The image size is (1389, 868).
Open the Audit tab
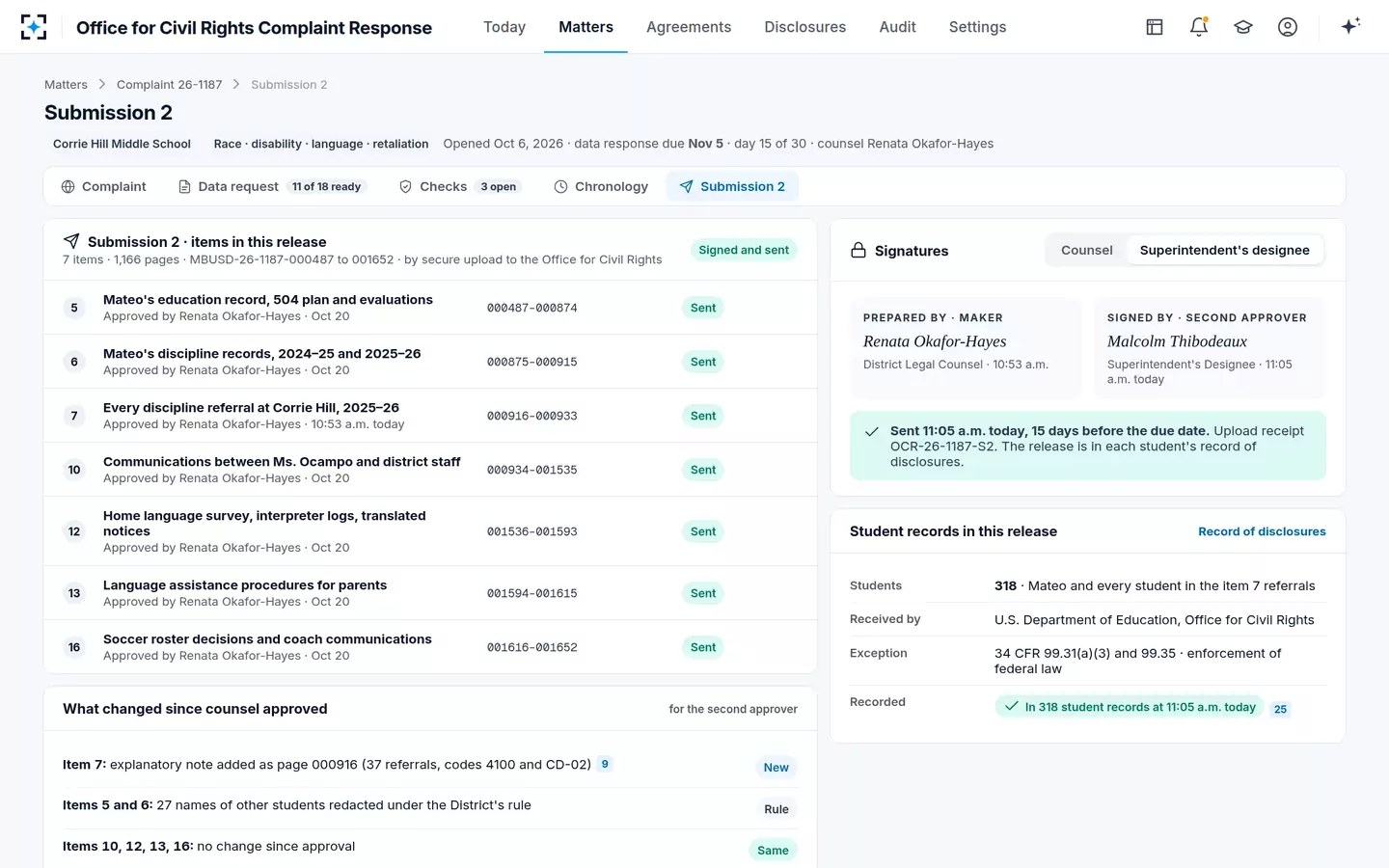(897, 27)
